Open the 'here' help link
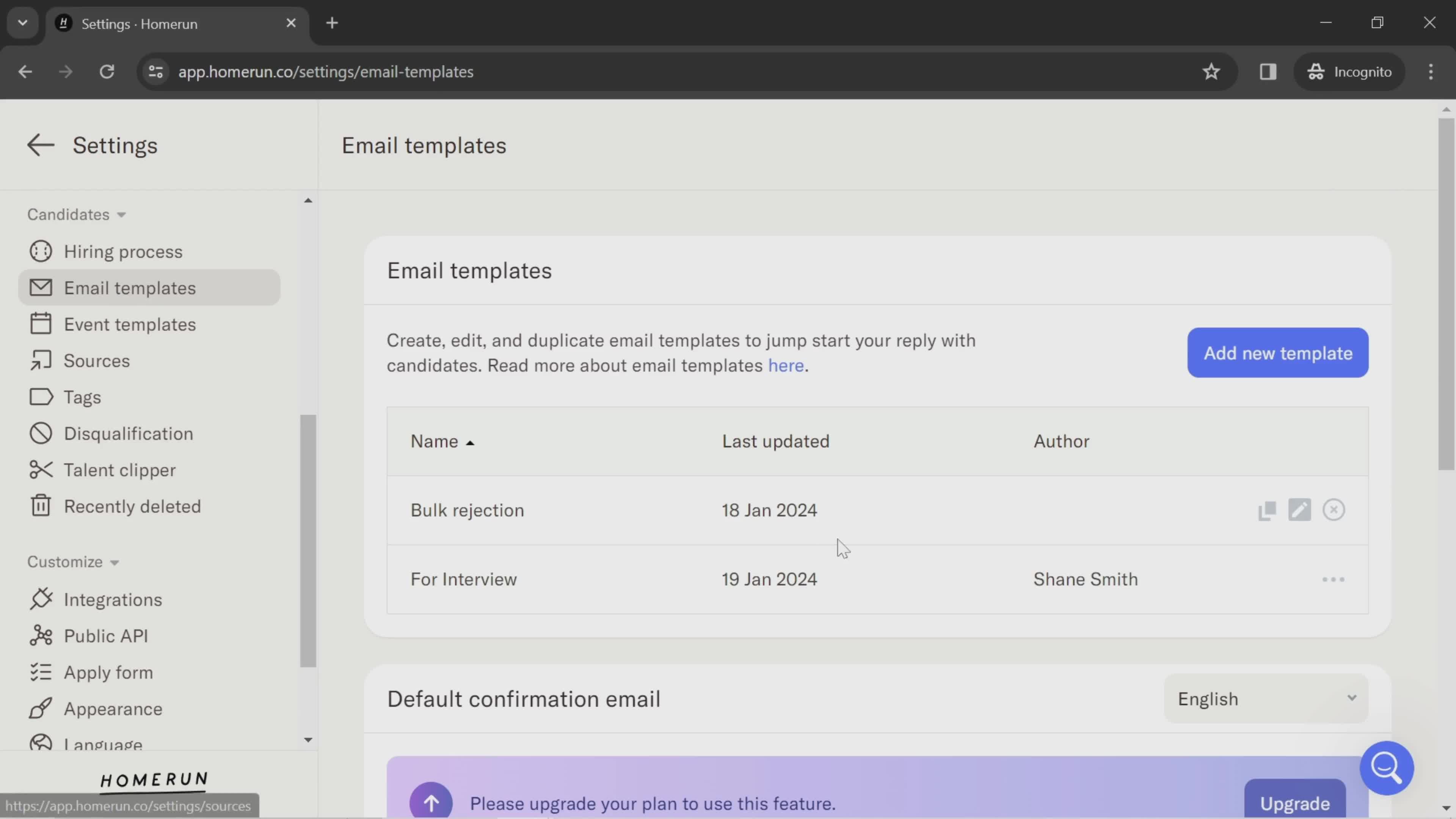The width and height of the screenshot is (1456, 819). [x=786, y=366]
